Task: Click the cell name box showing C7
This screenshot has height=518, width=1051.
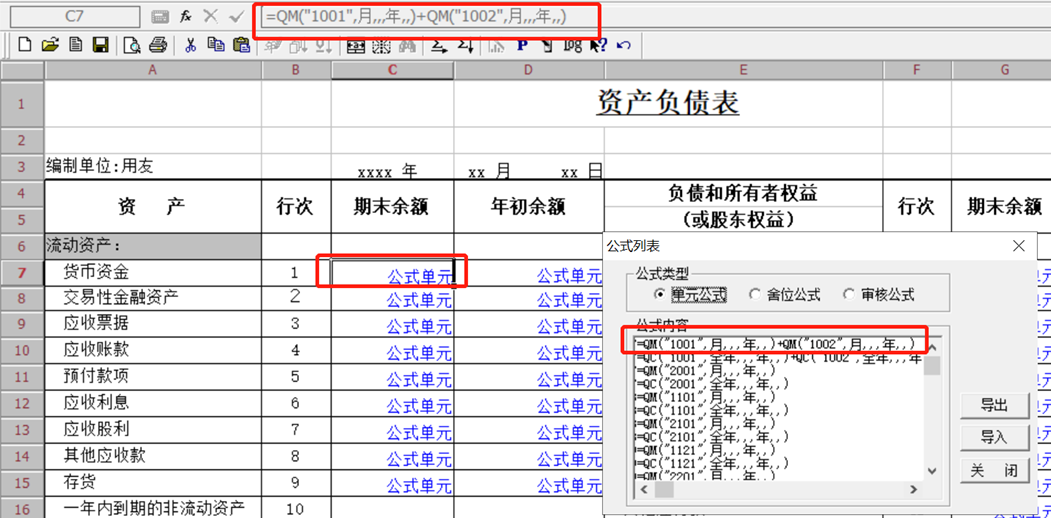Action: [x=74, y=17]
